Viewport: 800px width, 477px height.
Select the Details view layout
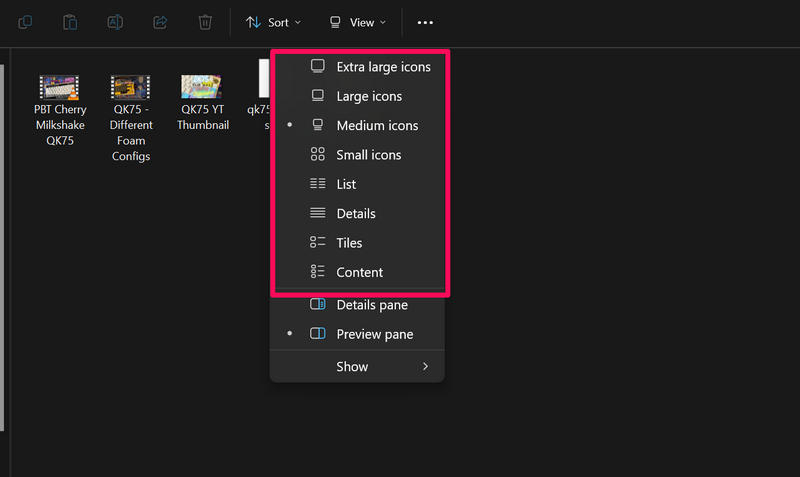(355, 213)
